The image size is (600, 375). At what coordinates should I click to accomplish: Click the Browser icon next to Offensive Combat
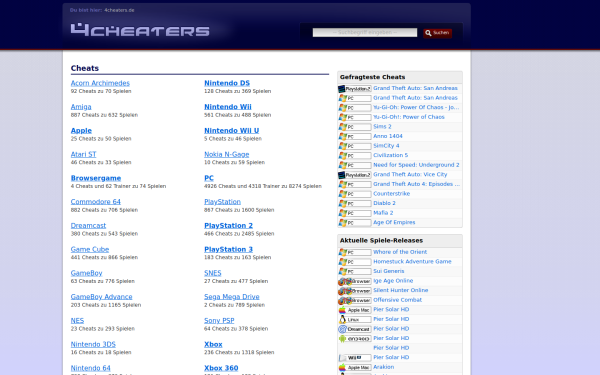click(355, 300)
